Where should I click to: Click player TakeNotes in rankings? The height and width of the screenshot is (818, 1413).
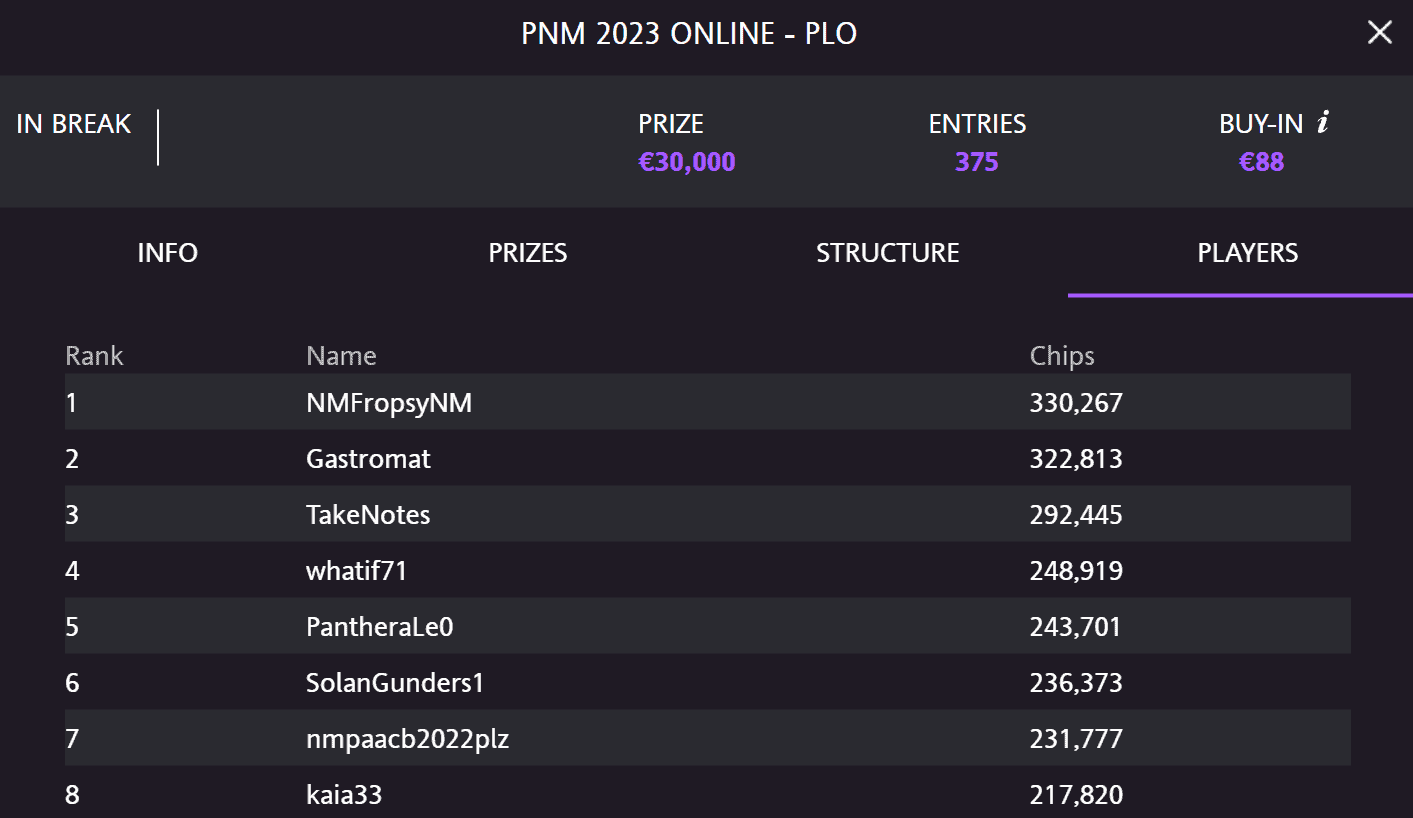[x=708, y=515]
